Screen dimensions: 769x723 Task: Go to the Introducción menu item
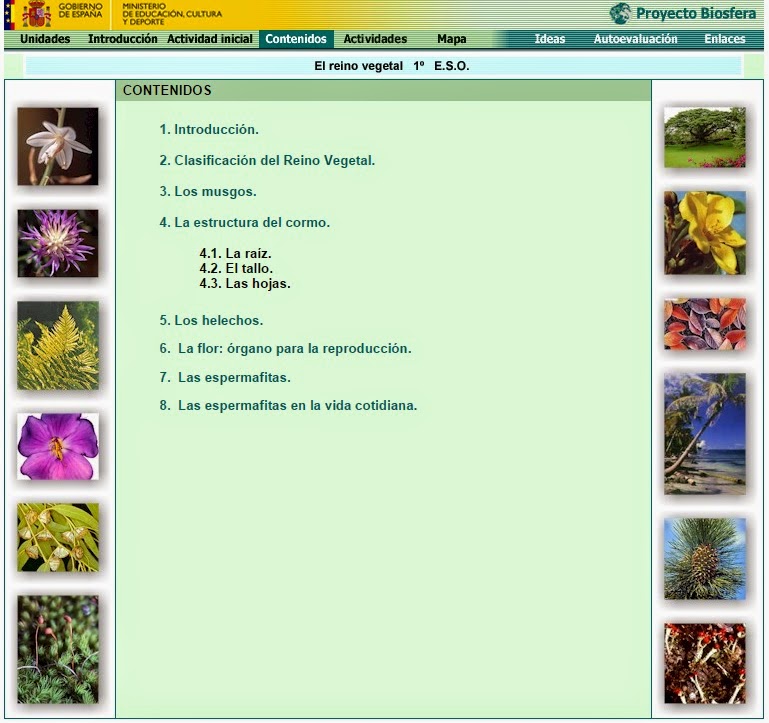(x=123, y=39)
